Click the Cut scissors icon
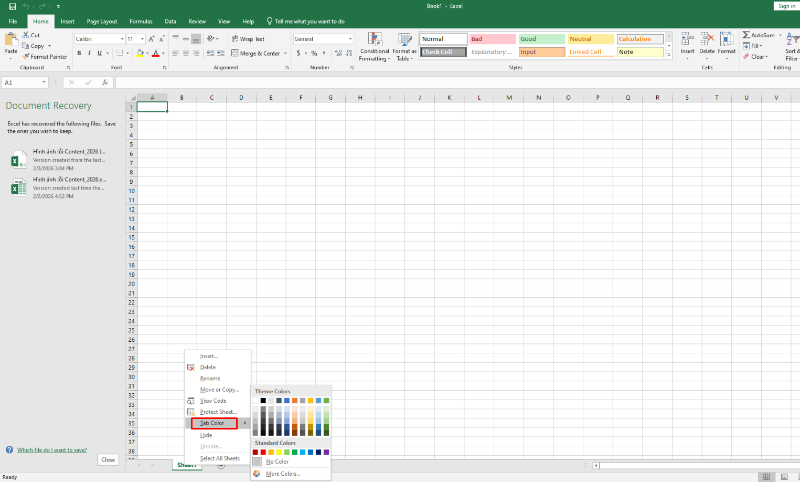The image size is (800, 482). 26,35
